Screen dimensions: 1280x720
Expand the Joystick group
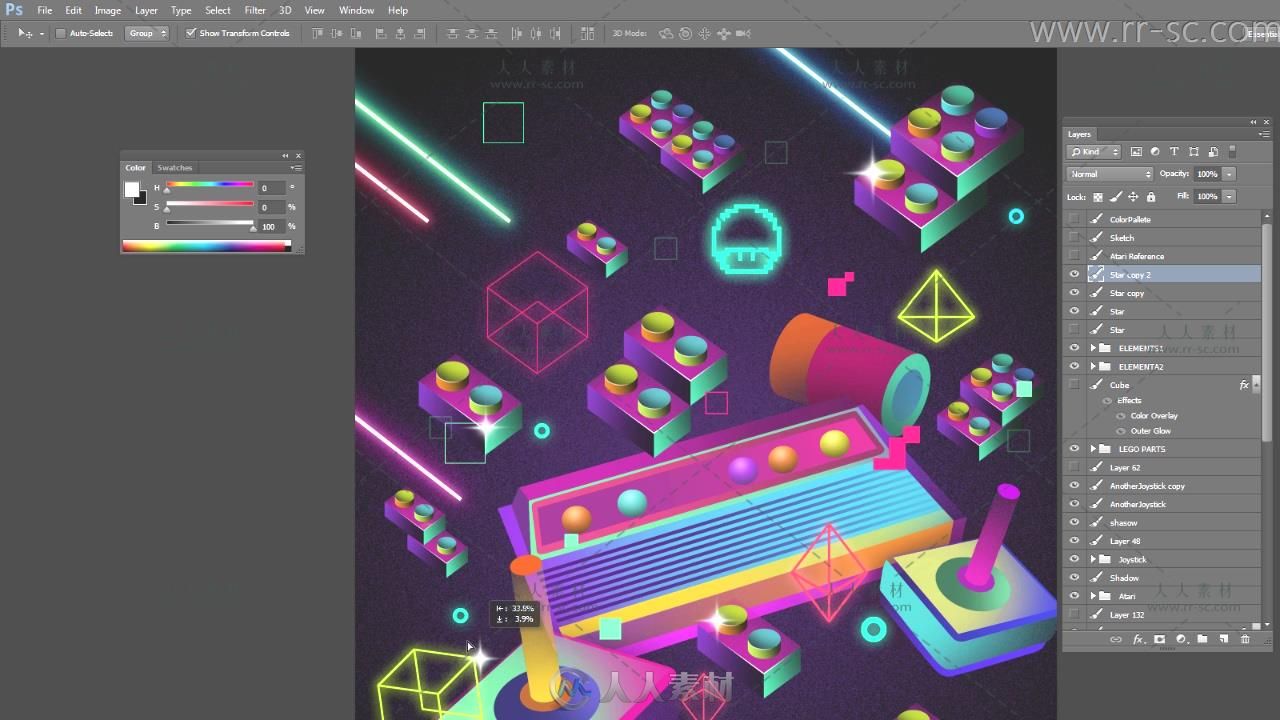1093,560
